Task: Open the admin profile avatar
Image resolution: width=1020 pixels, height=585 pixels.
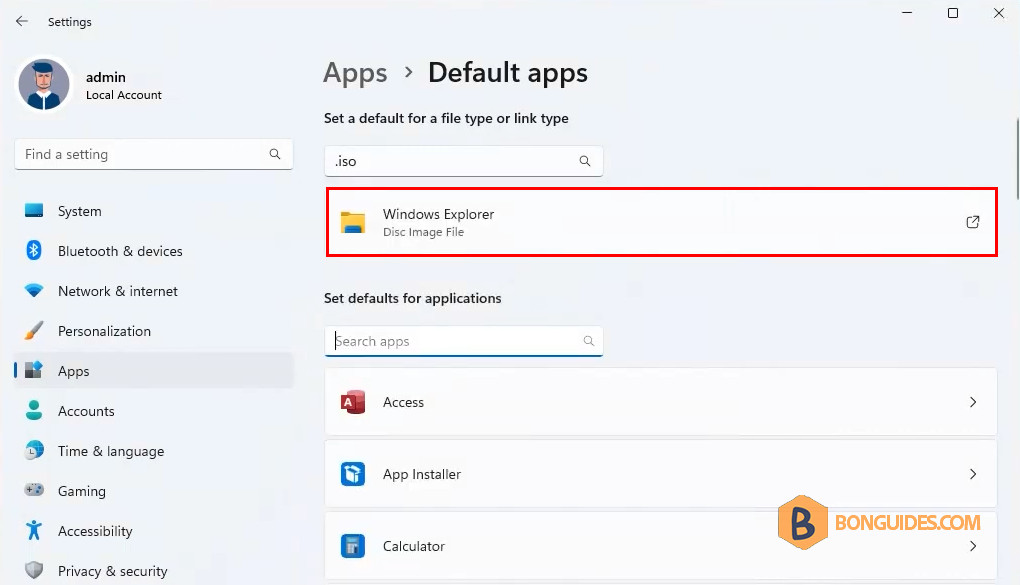Action: 44,85
